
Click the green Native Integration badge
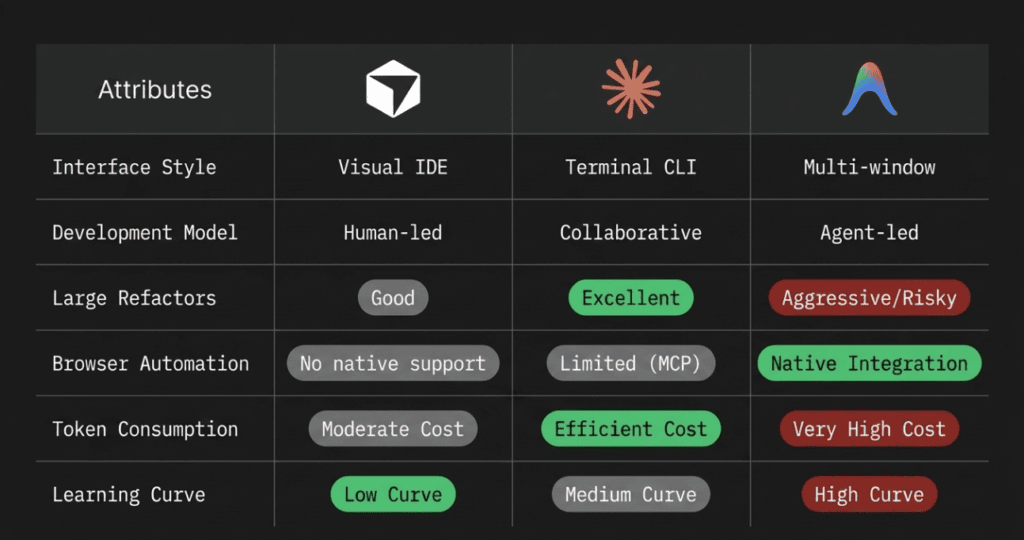(x=869, y=363)
